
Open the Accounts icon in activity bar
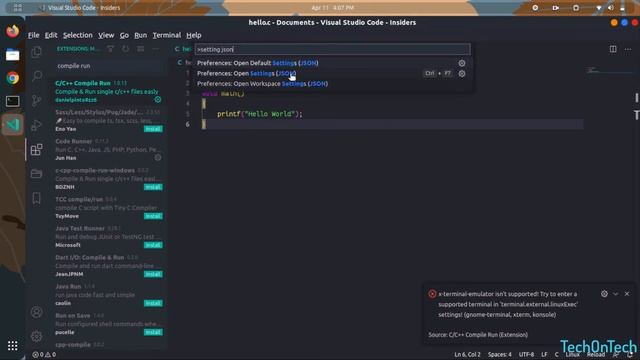point(36,312)
